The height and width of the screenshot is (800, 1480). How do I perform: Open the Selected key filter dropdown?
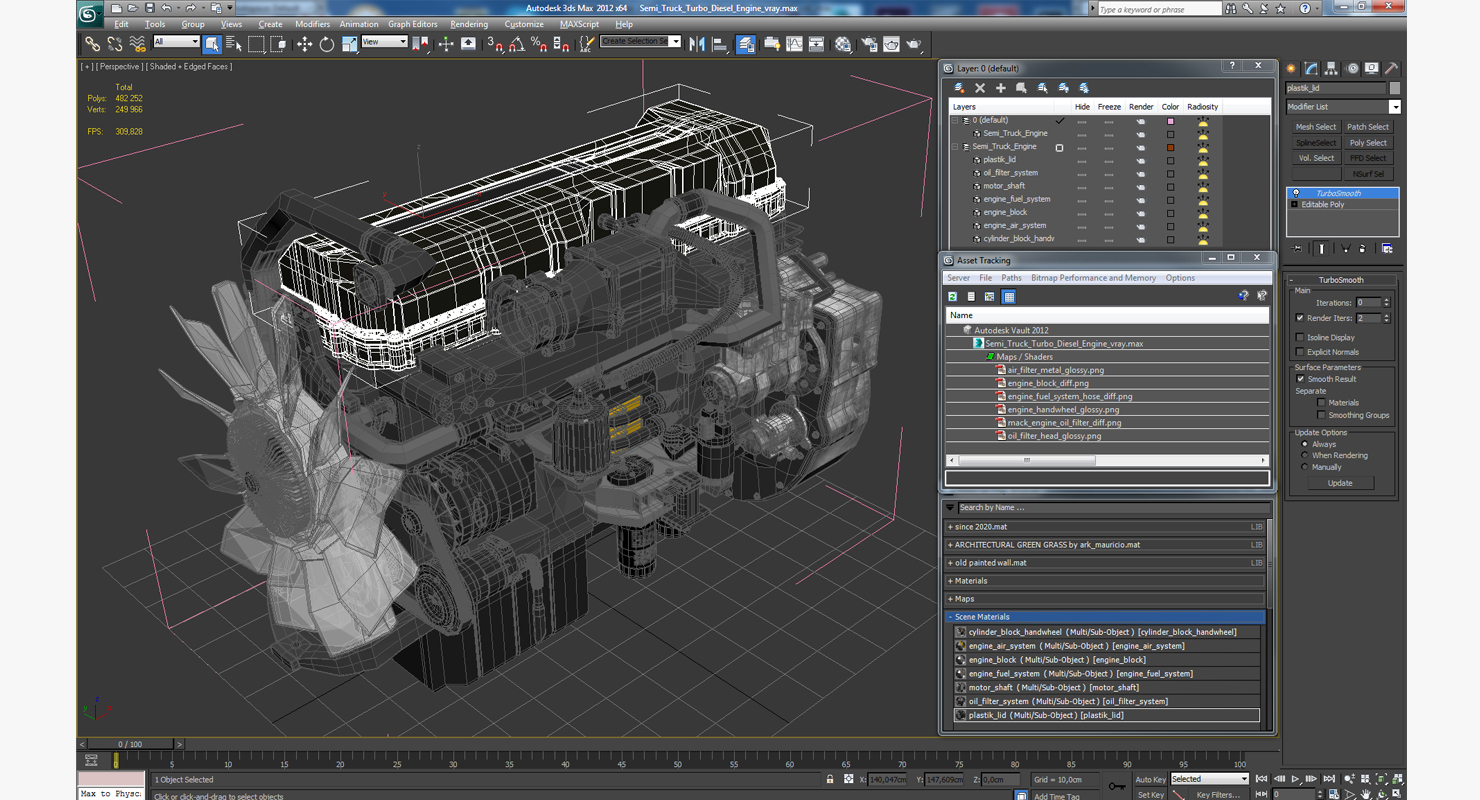tap(1209, 779)
